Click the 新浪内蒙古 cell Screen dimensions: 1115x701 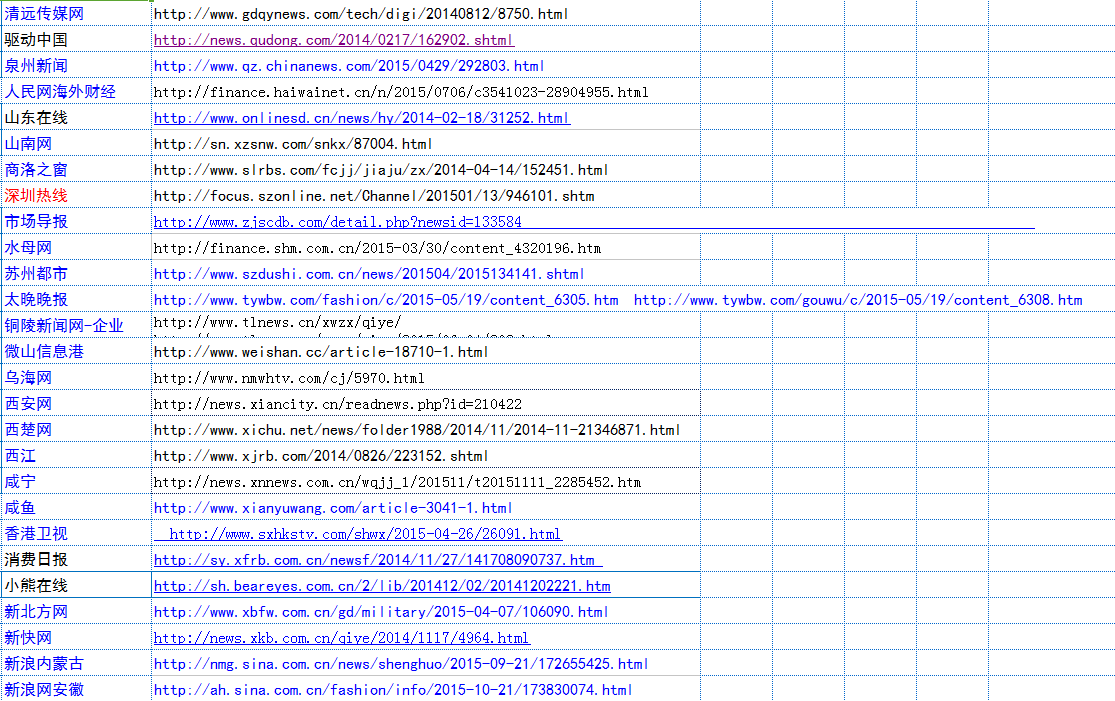(76, 664)
